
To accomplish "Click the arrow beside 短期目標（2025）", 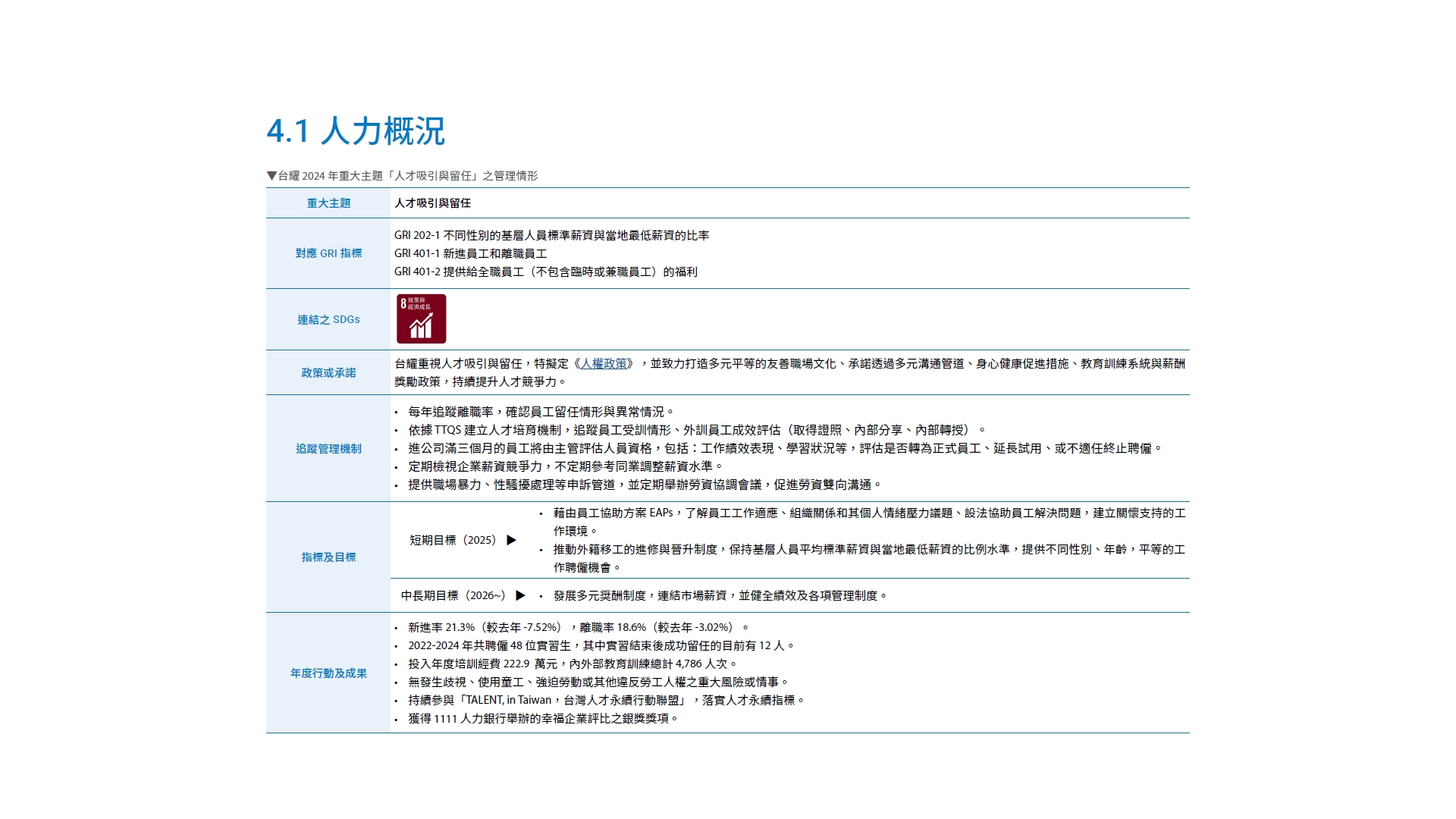I will point(512,540).
